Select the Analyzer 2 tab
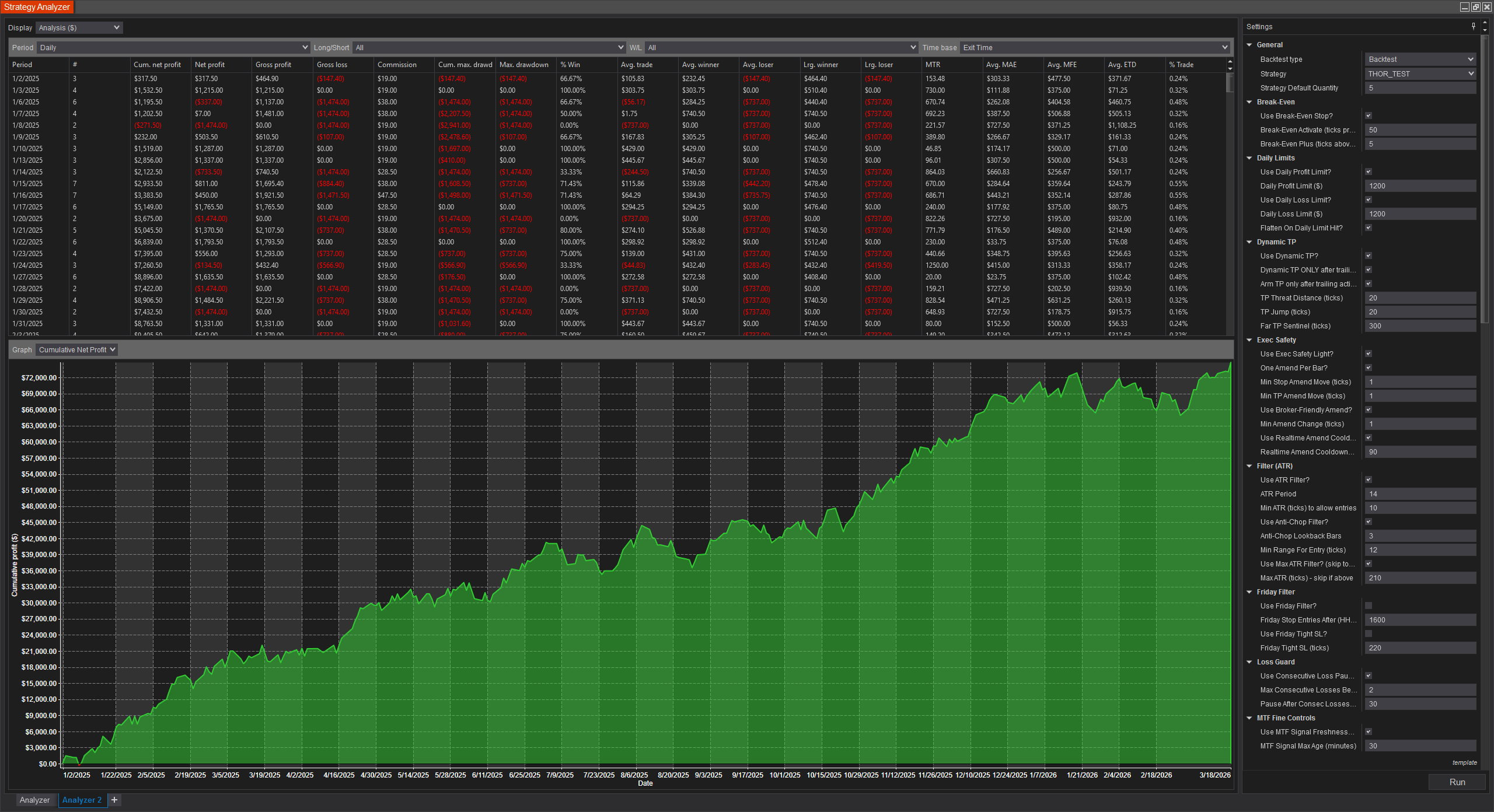This screenshot has width=1494, height=812. [82, 800]
